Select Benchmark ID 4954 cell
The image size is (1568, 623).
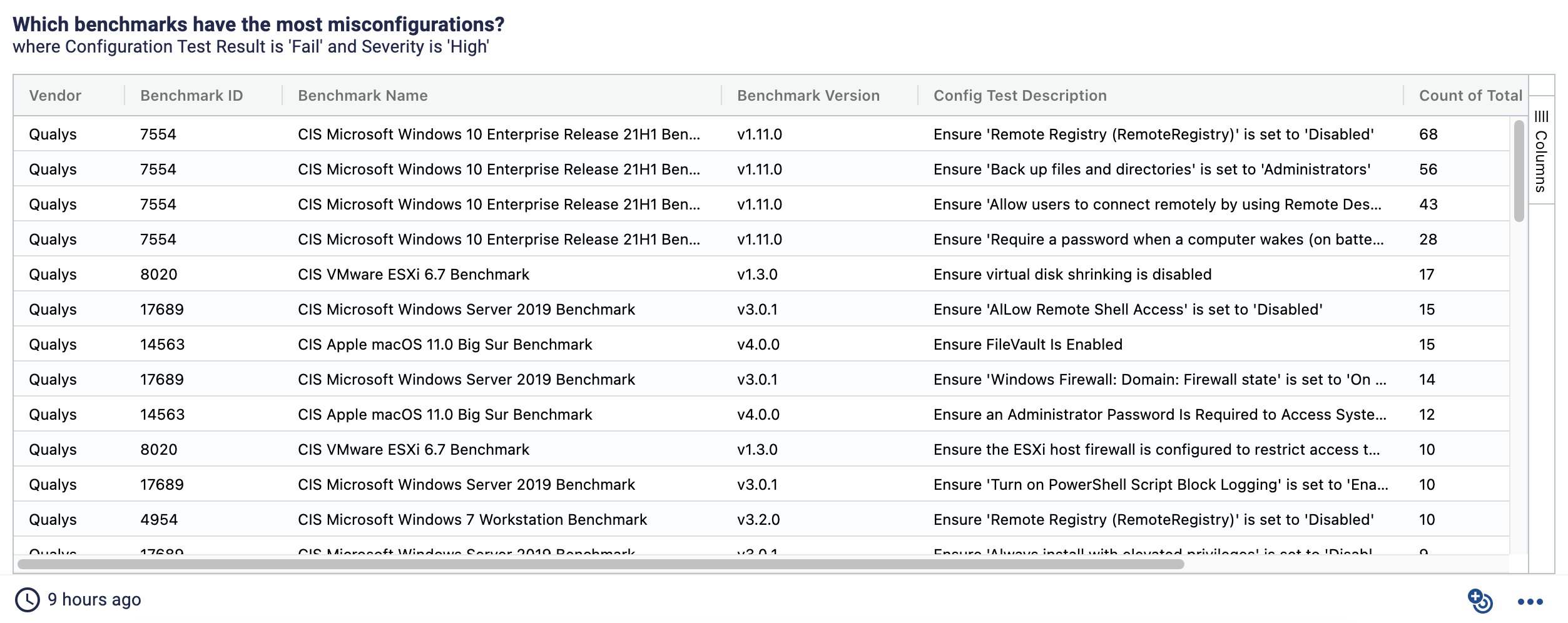(x=159, y=520)
